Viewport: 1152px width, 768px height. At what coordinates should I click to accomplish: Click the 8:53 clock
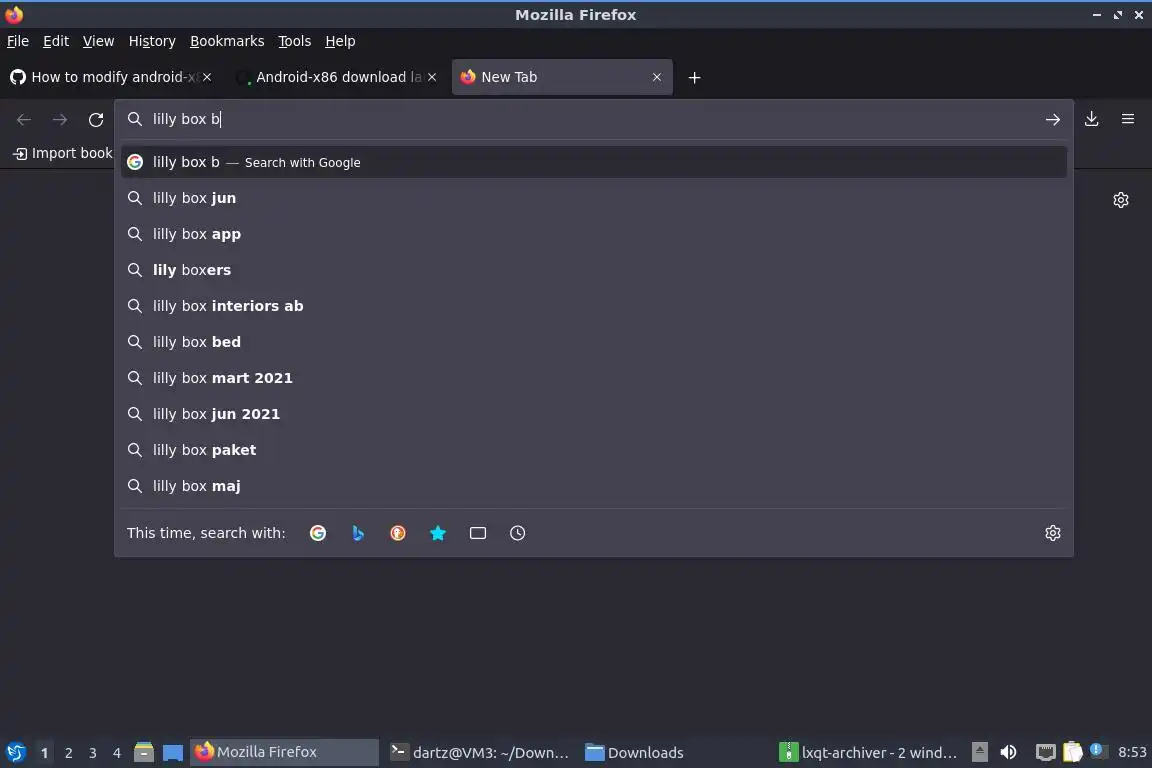pyautogui.click(x=1132, y=753)
